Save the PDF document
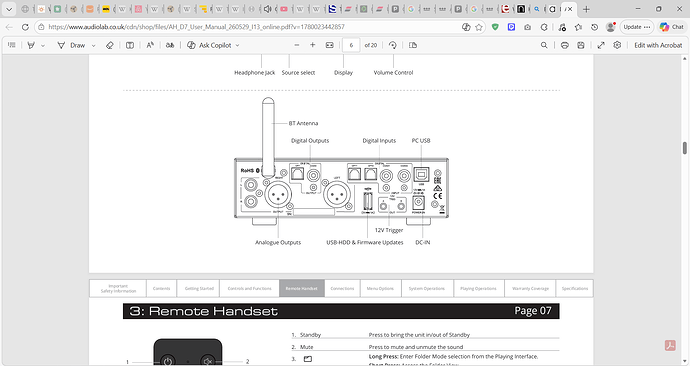Screen dimensions: 690x366 pyautogui.click(x=581, y=45)
